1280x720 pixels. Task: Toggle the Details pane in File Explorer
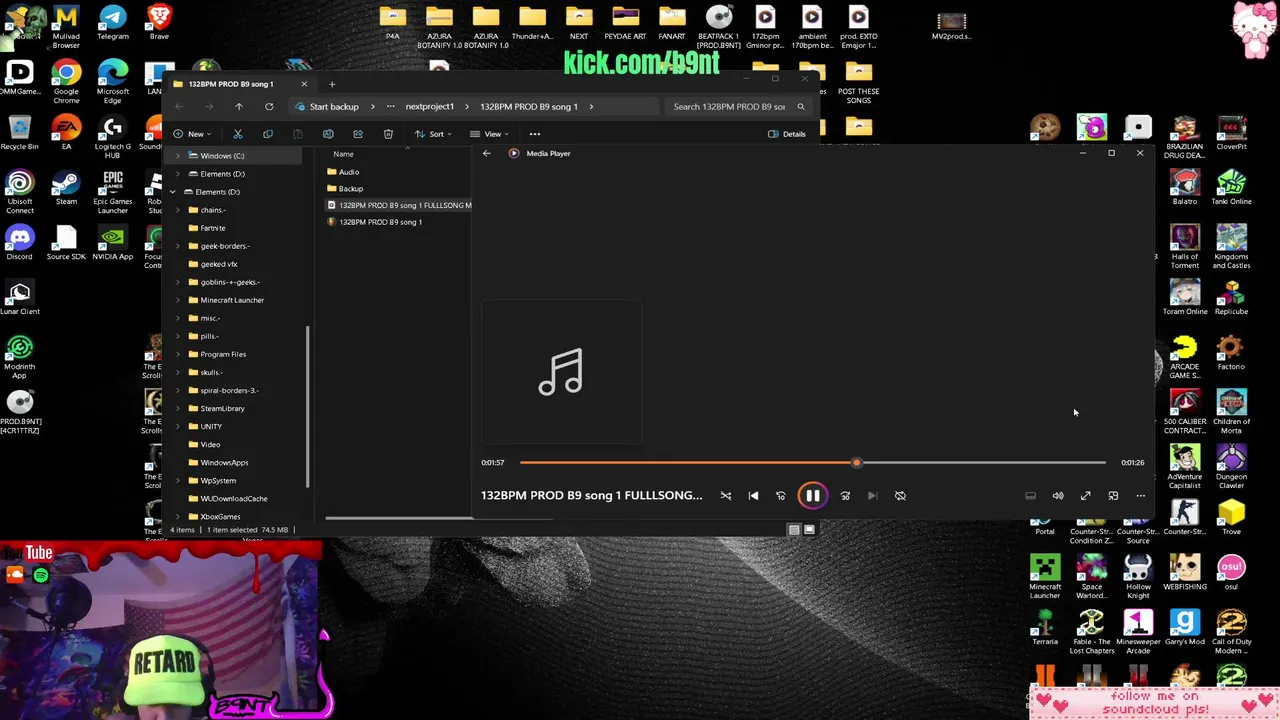coord(787,134)
